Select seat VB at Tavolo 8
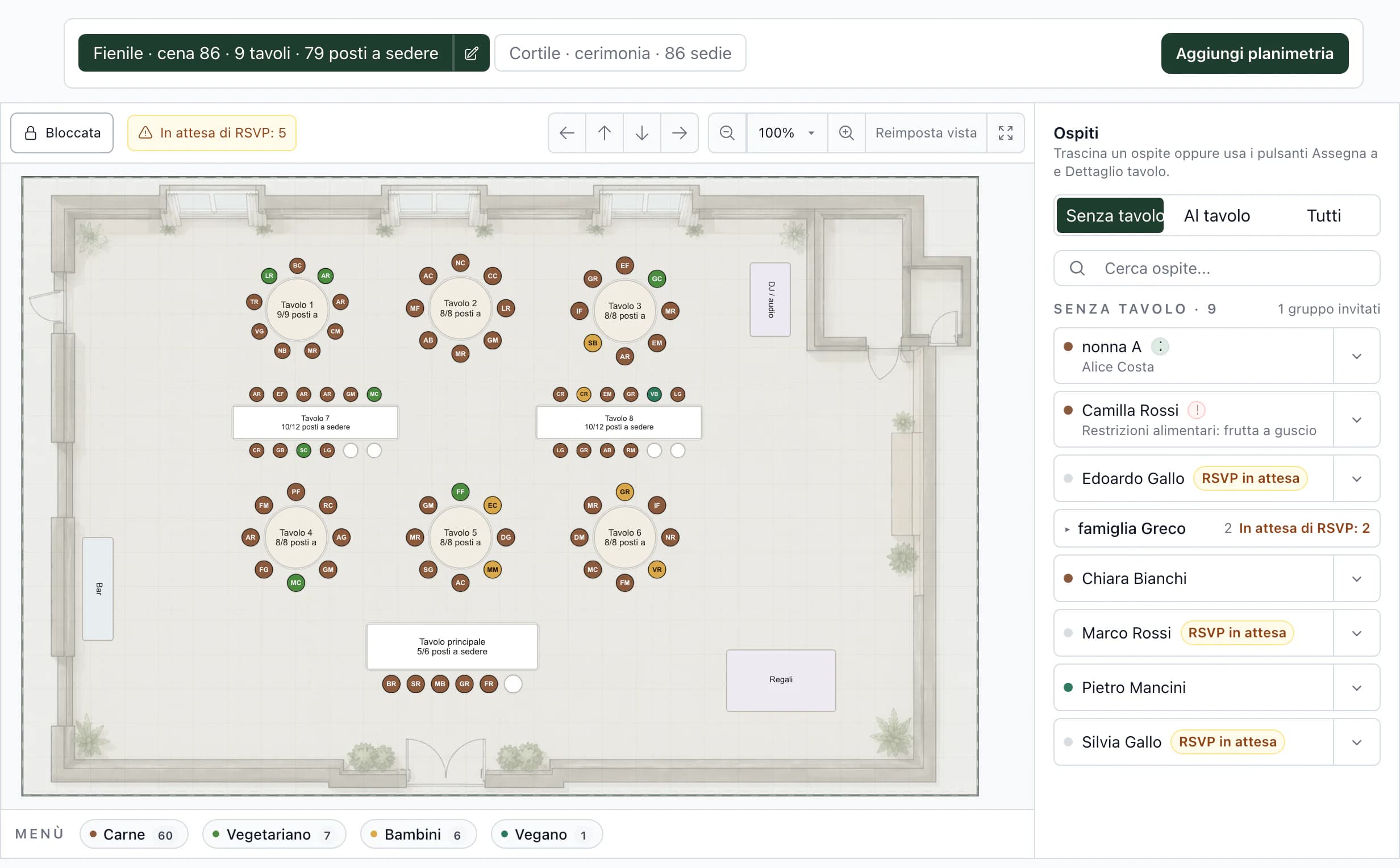 point(654,394)
